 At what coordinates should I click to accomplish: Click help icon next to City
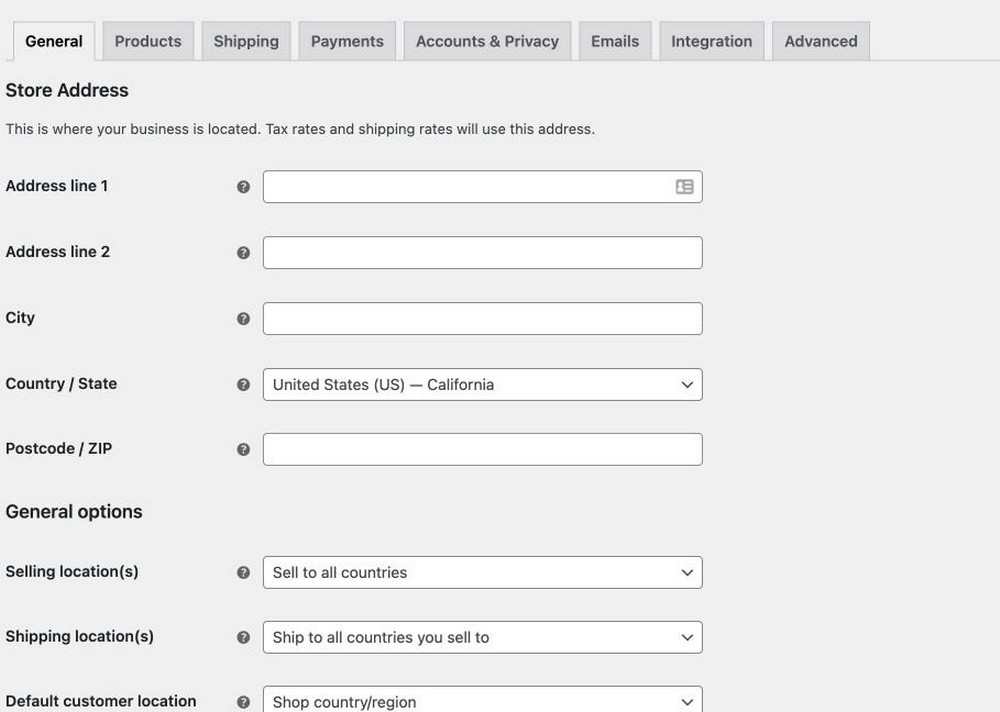pyautogui.click(x=243, y=318)
